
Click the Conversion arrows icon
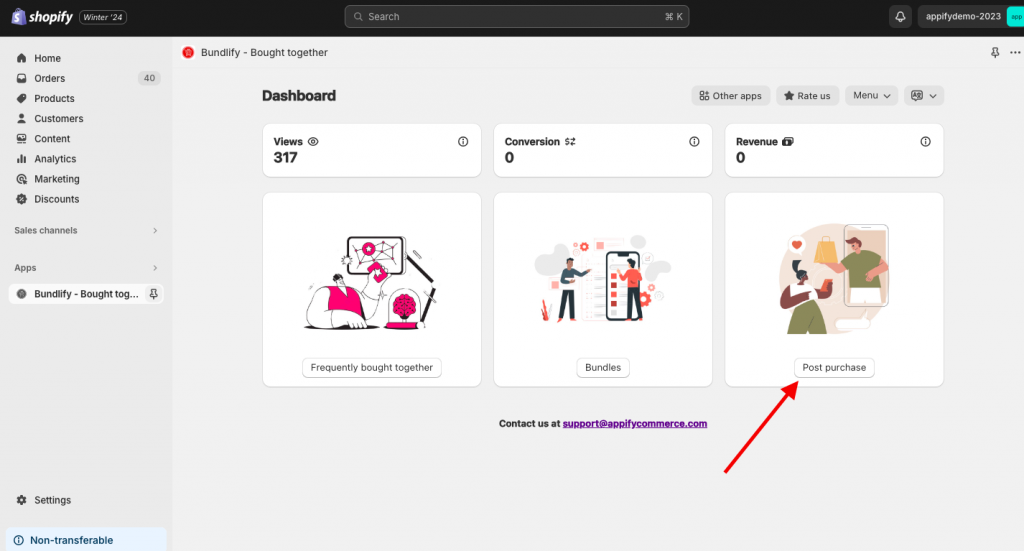coord(570,142)
